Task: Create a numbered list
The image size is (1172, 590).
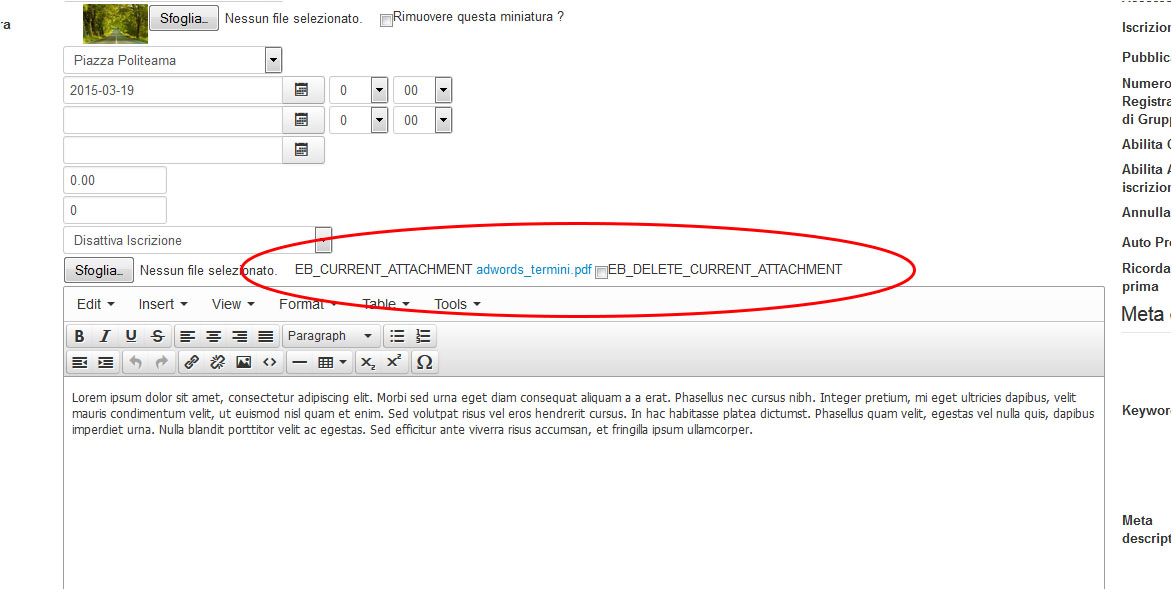Action: (x=423, y=336)
